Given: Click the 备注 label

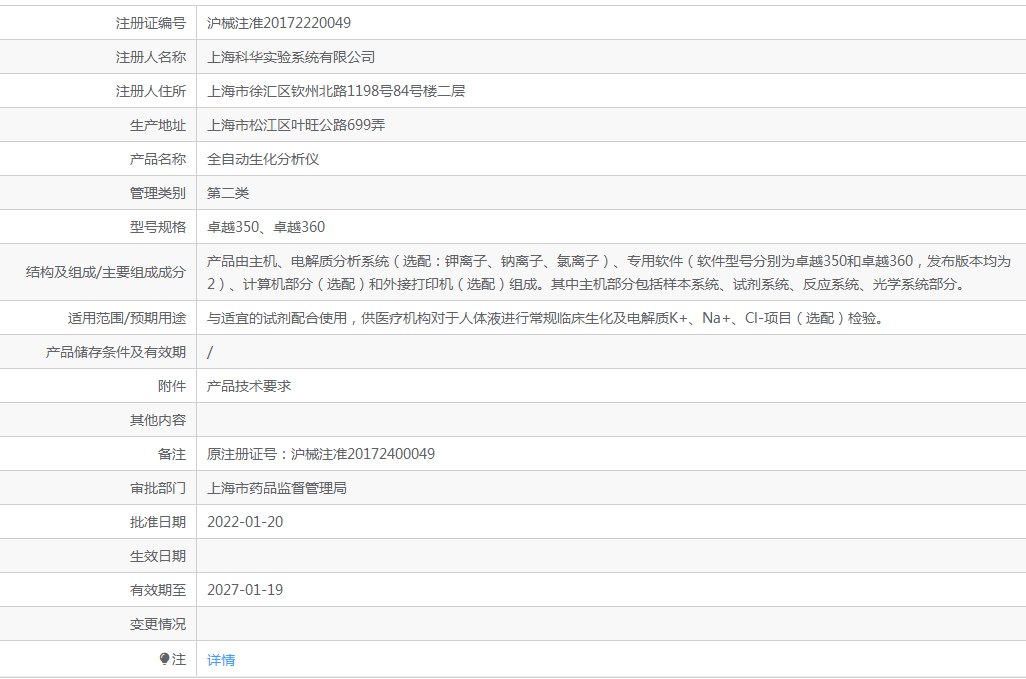Looking at the screenshot, I should click(172, 454).
